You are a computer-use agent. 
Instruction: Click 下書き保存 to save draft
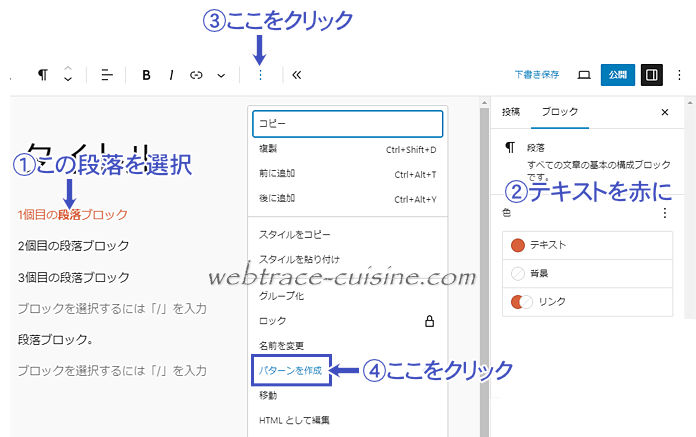537,75
